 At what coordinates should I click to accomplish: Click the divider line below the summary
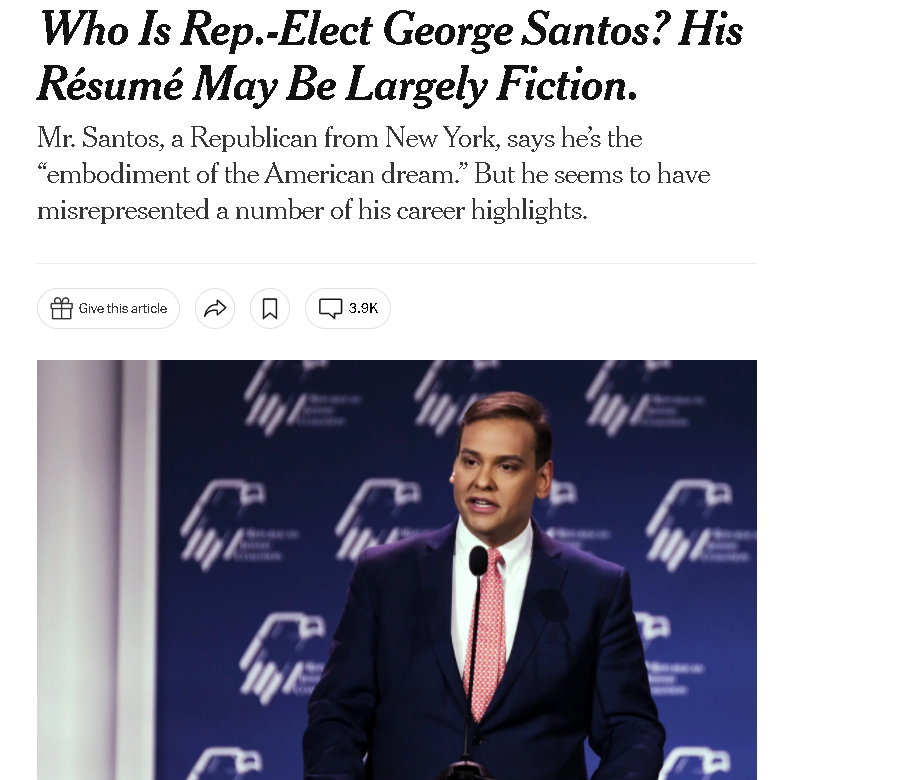(x=397, y=264)
